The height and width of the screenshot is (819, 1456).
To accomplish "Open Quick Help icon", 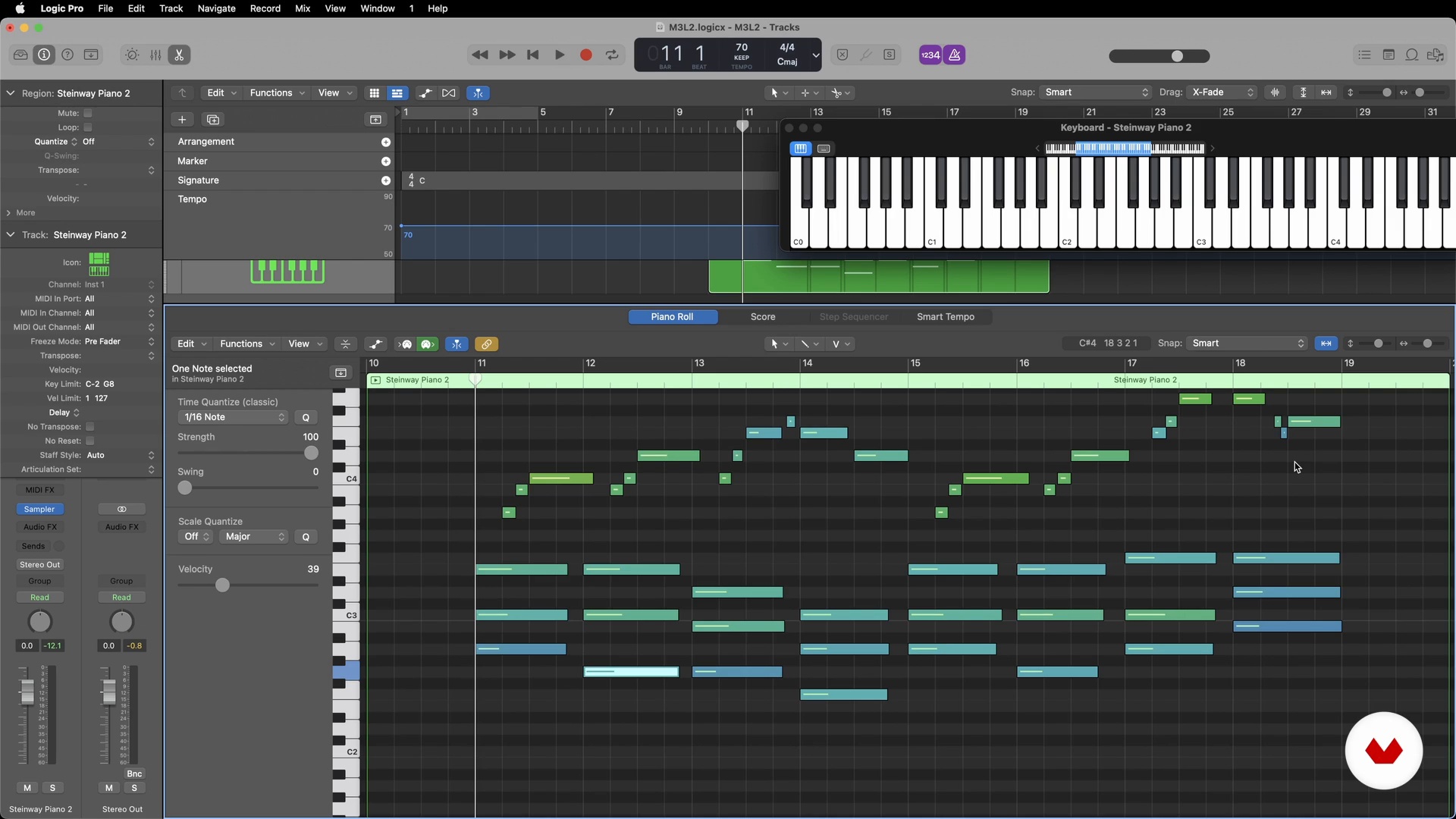I will click(x=67, y=55).
